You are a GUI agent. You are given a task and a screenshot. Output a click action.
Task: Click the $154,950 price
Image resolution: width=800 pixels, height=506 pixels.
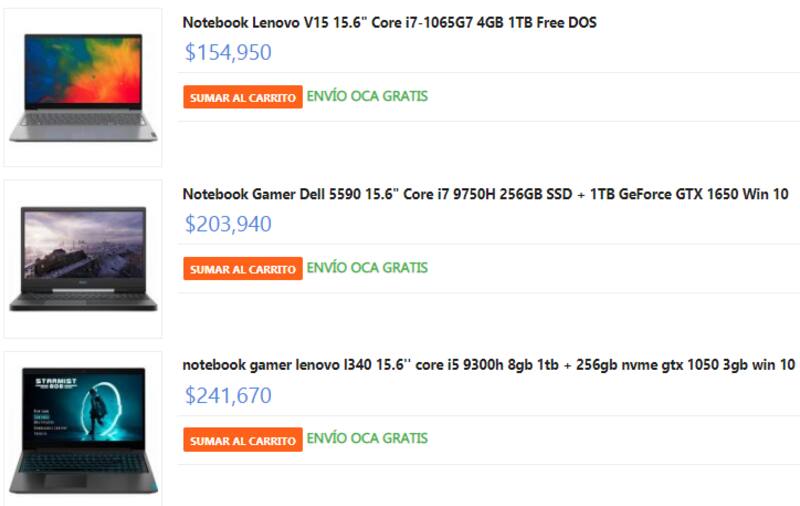(x=228, y=53)
